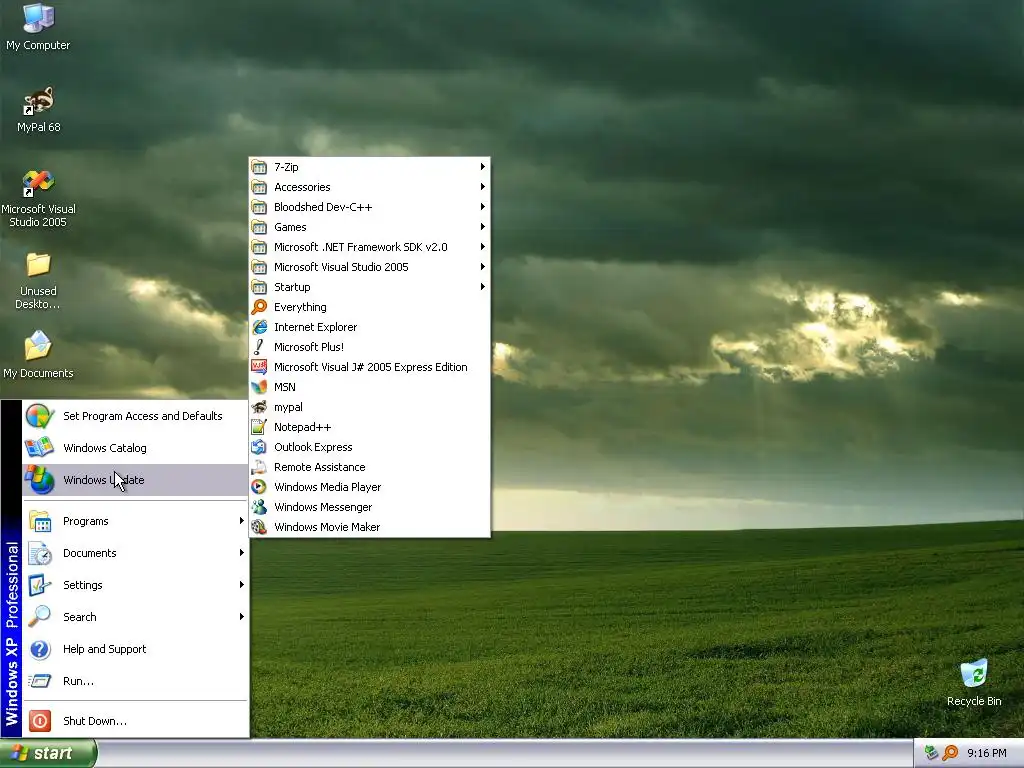Click the Outlook Express icon
Image resolution: width=1024 pixels, height=768 pixels.
259,447
